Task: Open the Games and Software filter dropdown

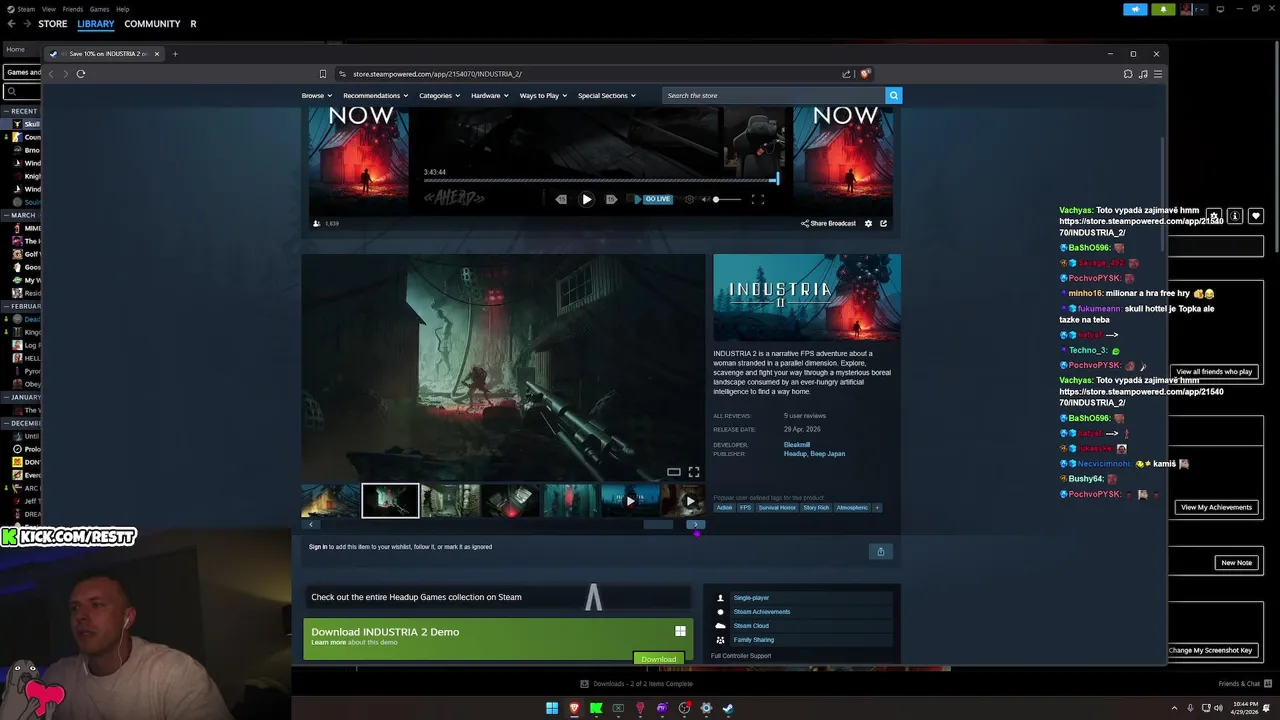Action: click(22, 72)
